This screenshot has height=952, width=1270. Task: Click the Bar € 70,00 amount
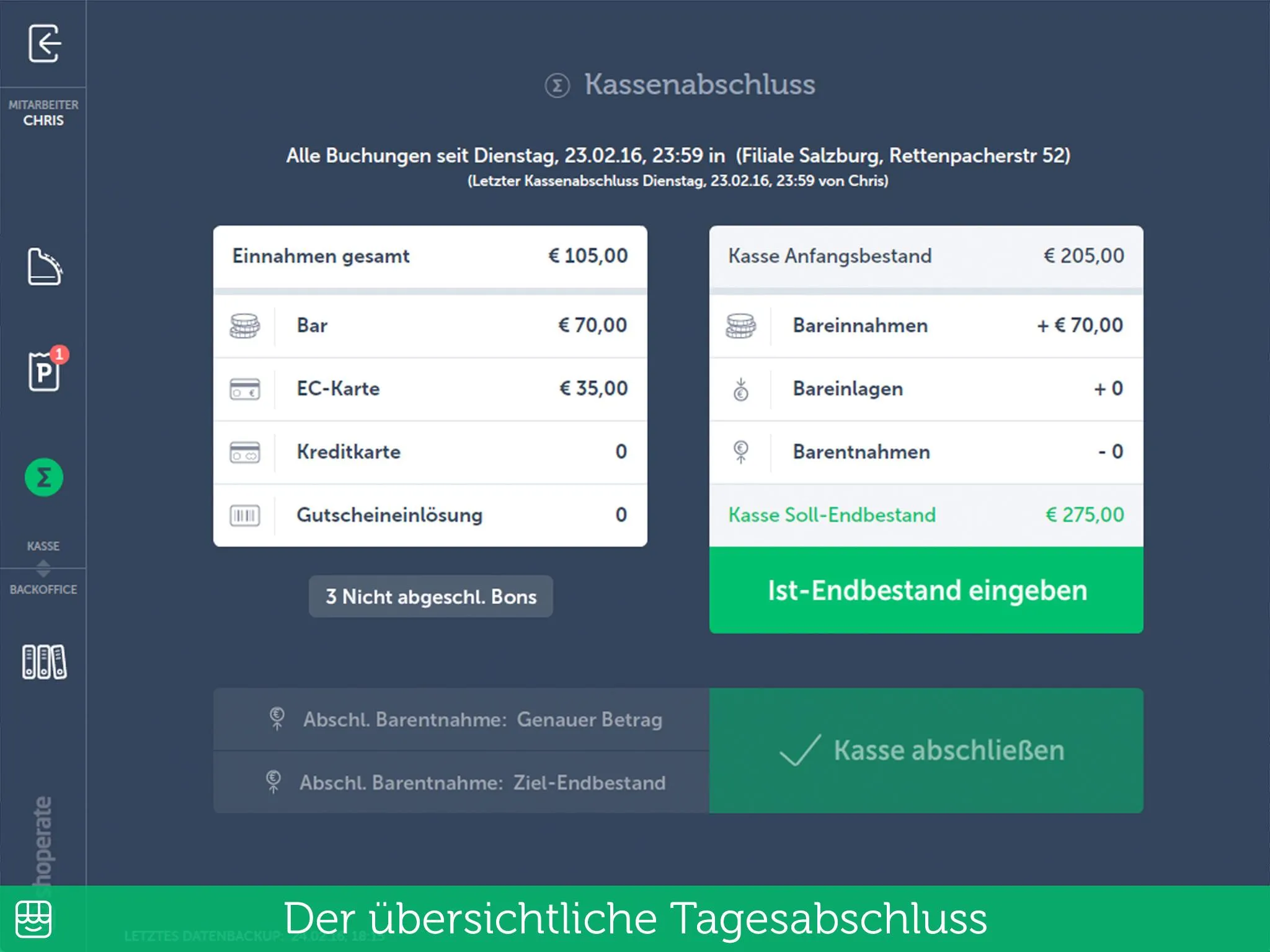[593, 325]
